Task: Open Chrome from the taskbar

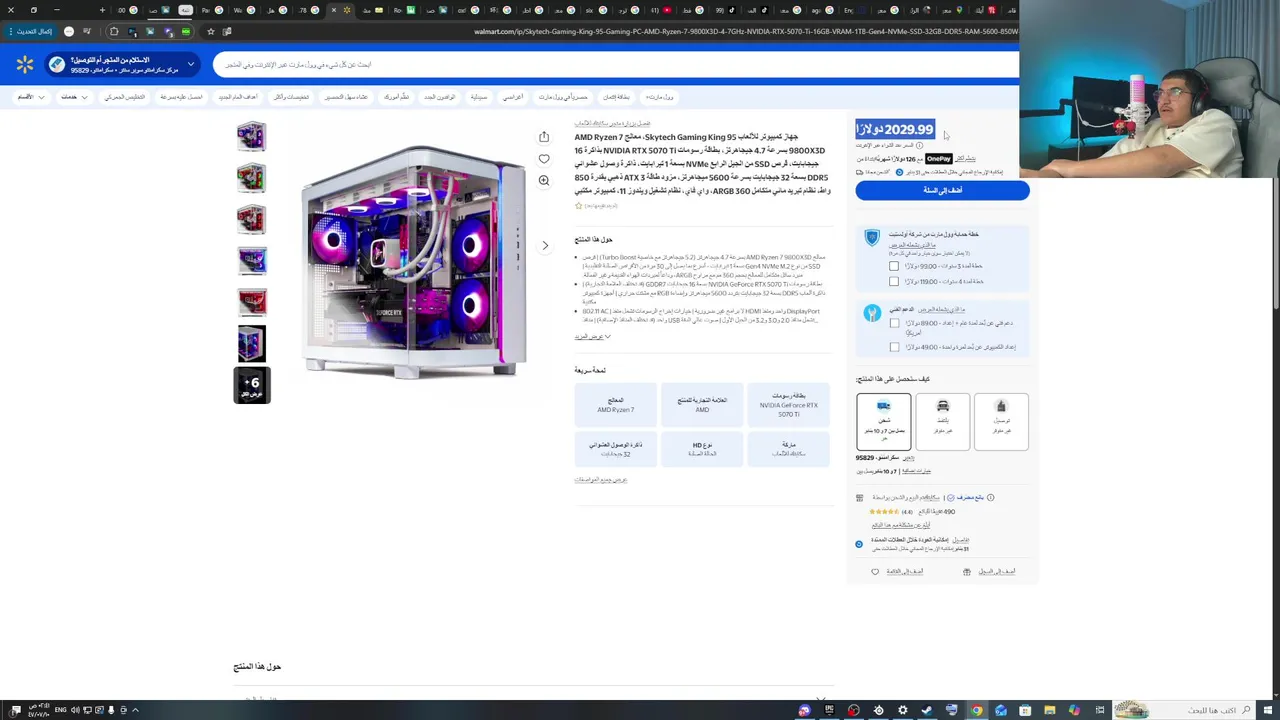Action: click(976, 710)
